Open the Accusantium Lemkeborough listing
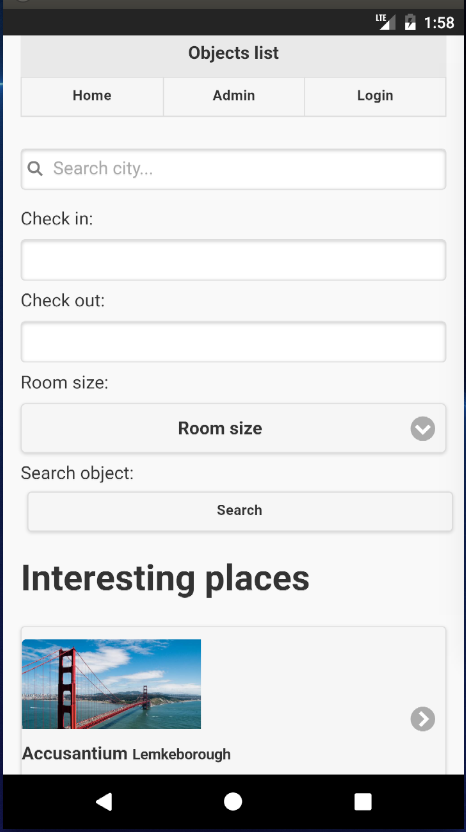466x832 pixels. [x=233, y=700]
